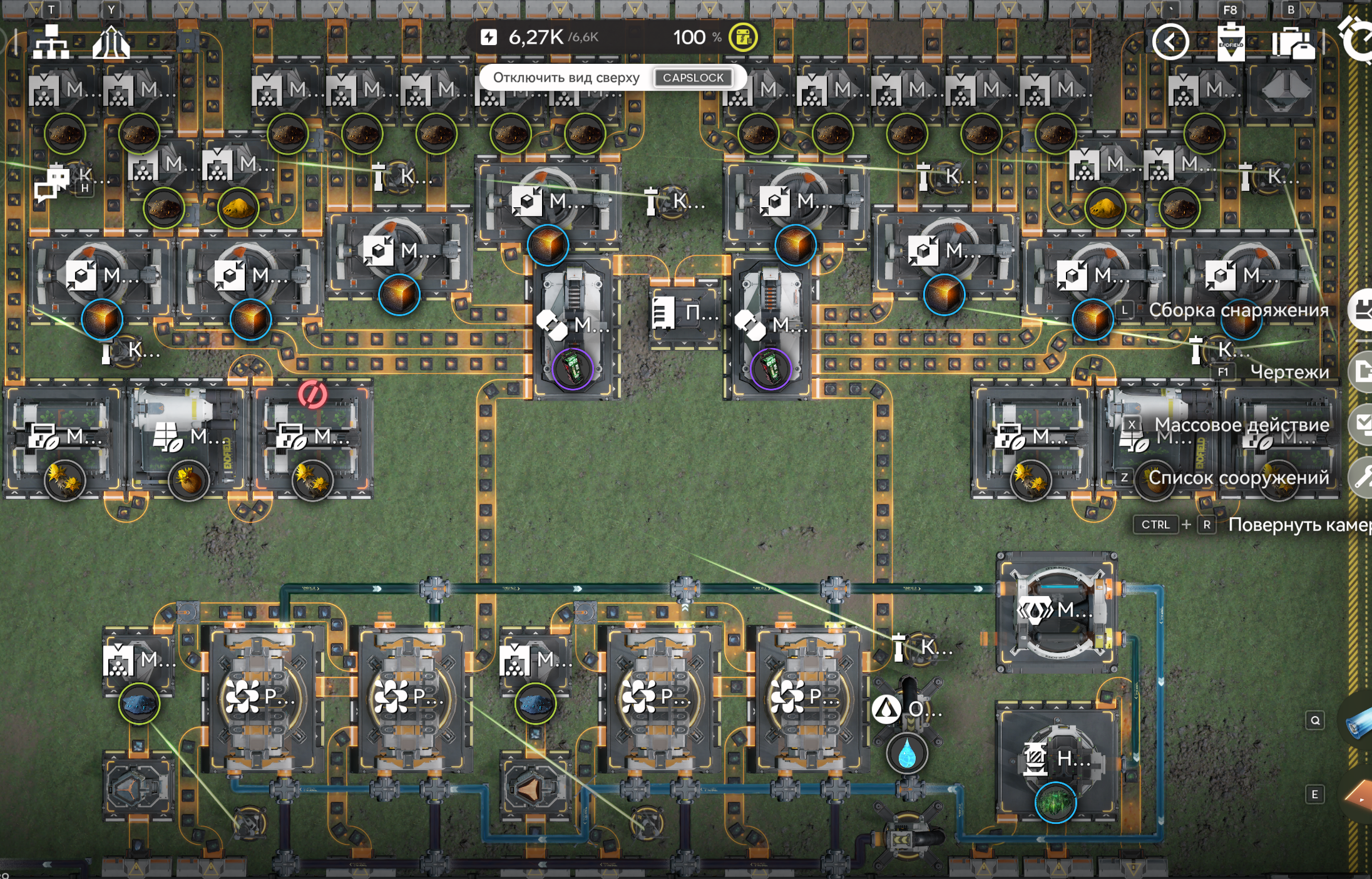Click the blue ore icon under the bottom-left miner
Image resolution: width=1372 pixels, height=879 pixels.
139,704
